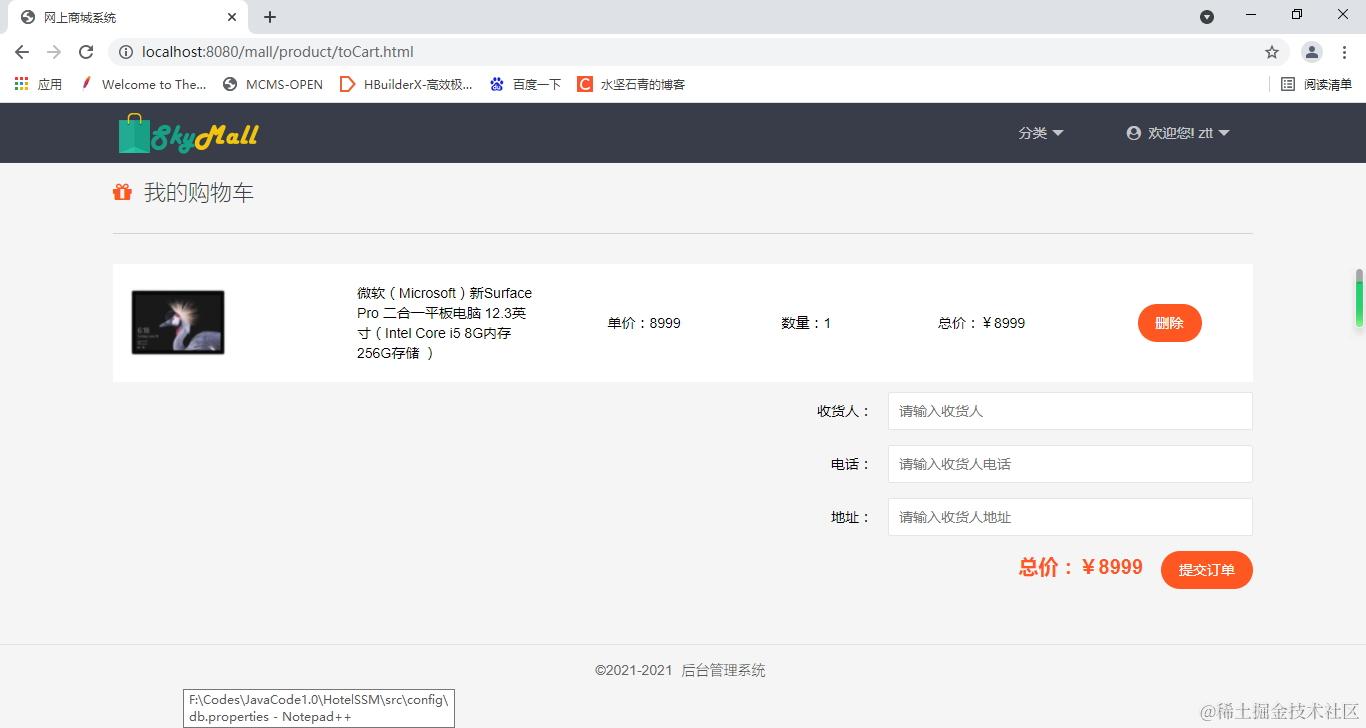Click the gift icon beside 我的购物车
The height and width of the screenshot is (728, 1366).
[x=122, y=191]
